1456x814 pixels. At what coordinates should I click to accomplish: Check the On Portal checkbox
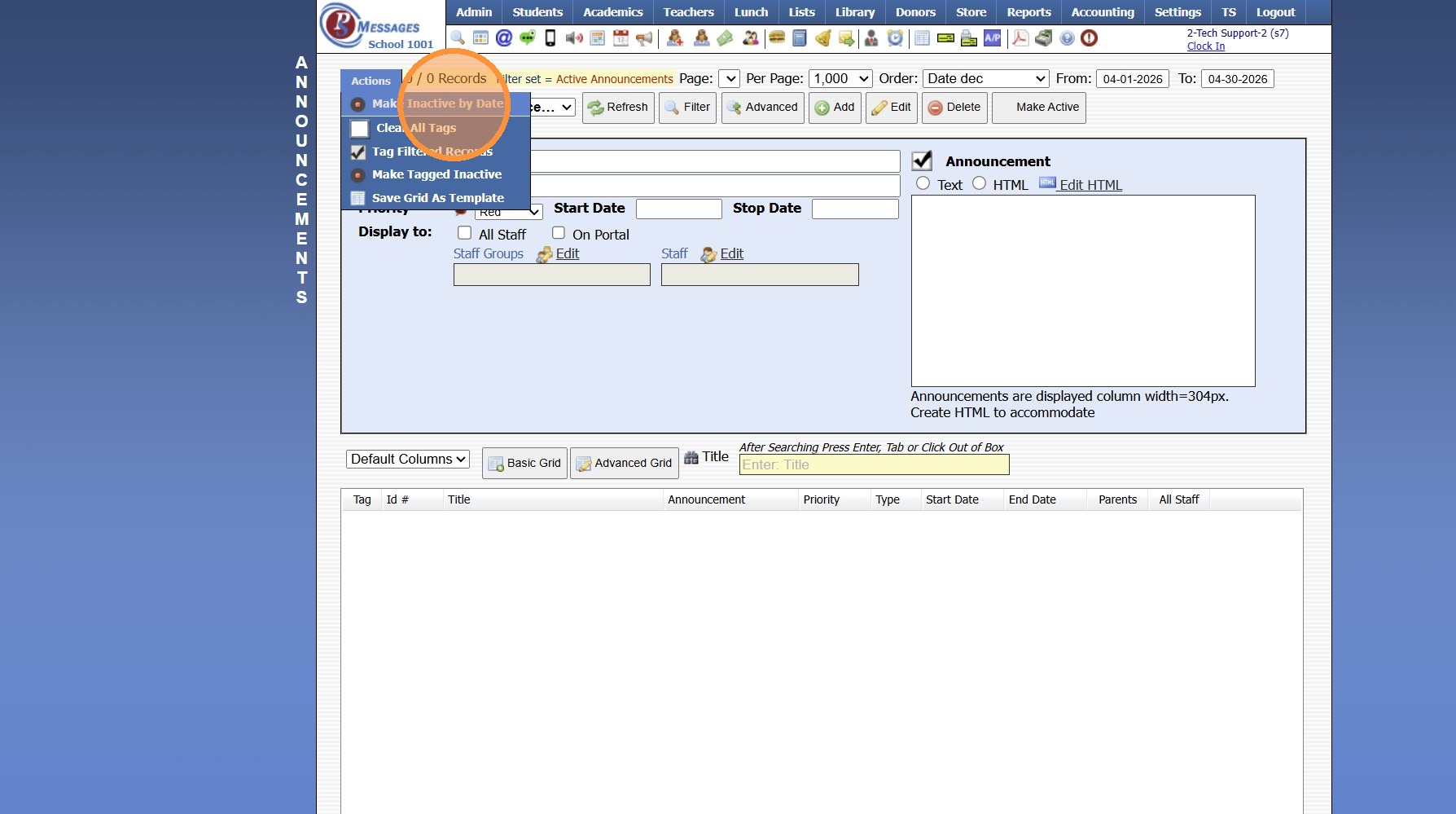(559, 233)
